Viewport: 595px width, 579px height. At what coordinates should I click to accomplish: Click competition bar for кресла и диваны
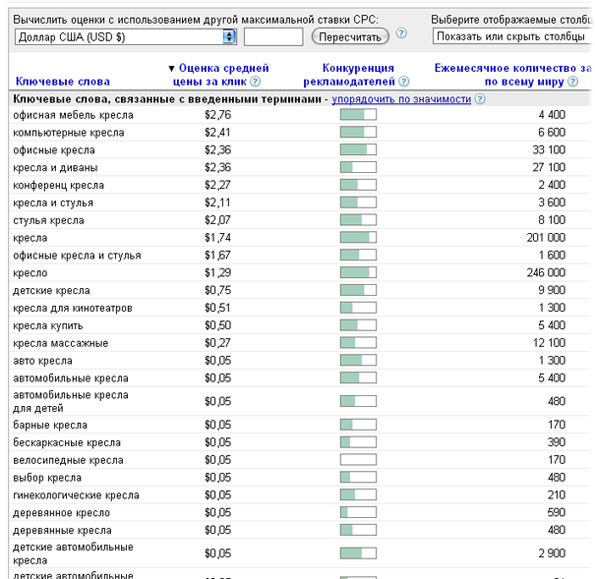click(x=358, y=167)
